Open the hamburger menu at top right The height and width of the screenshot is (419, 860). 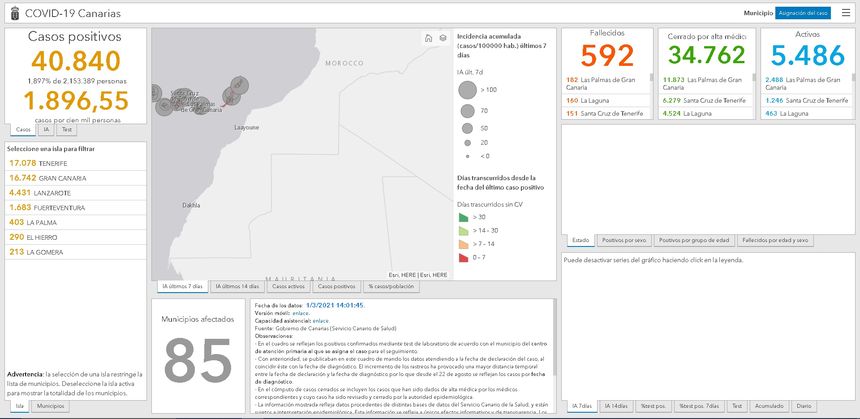pyautogui.click(x=846, y=13)
